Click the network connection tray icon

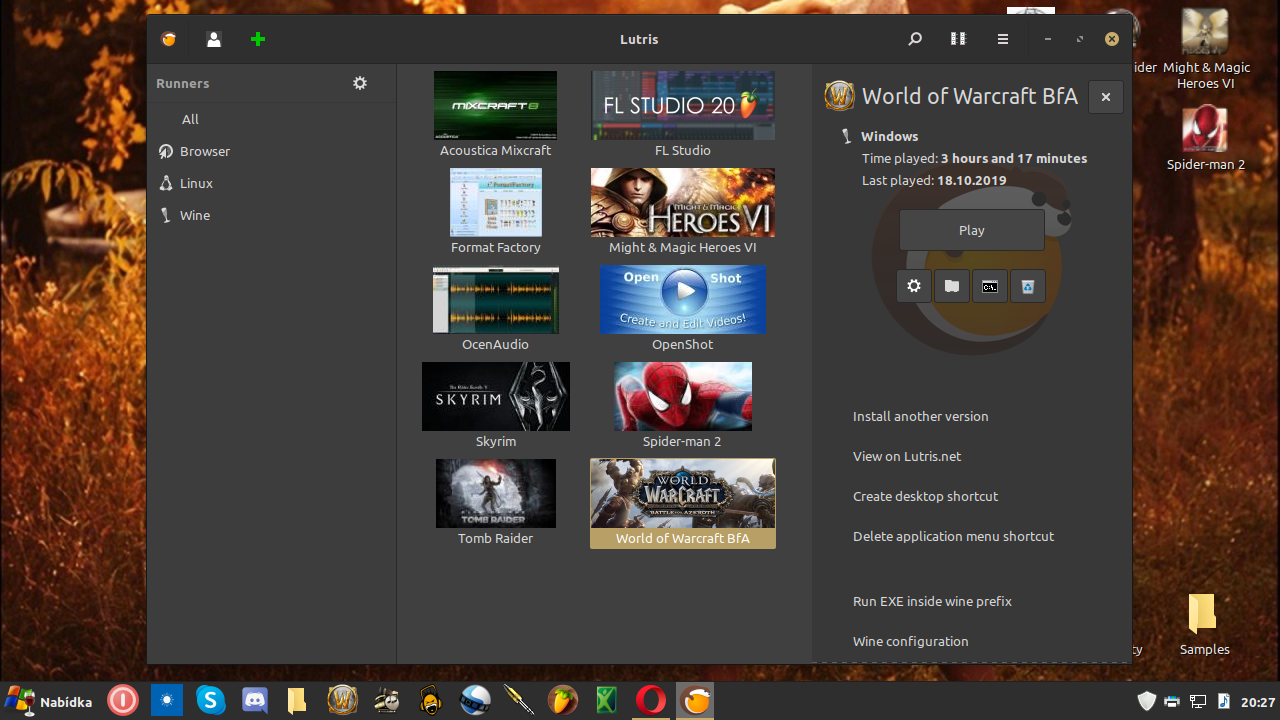[x=1198, y=702]
